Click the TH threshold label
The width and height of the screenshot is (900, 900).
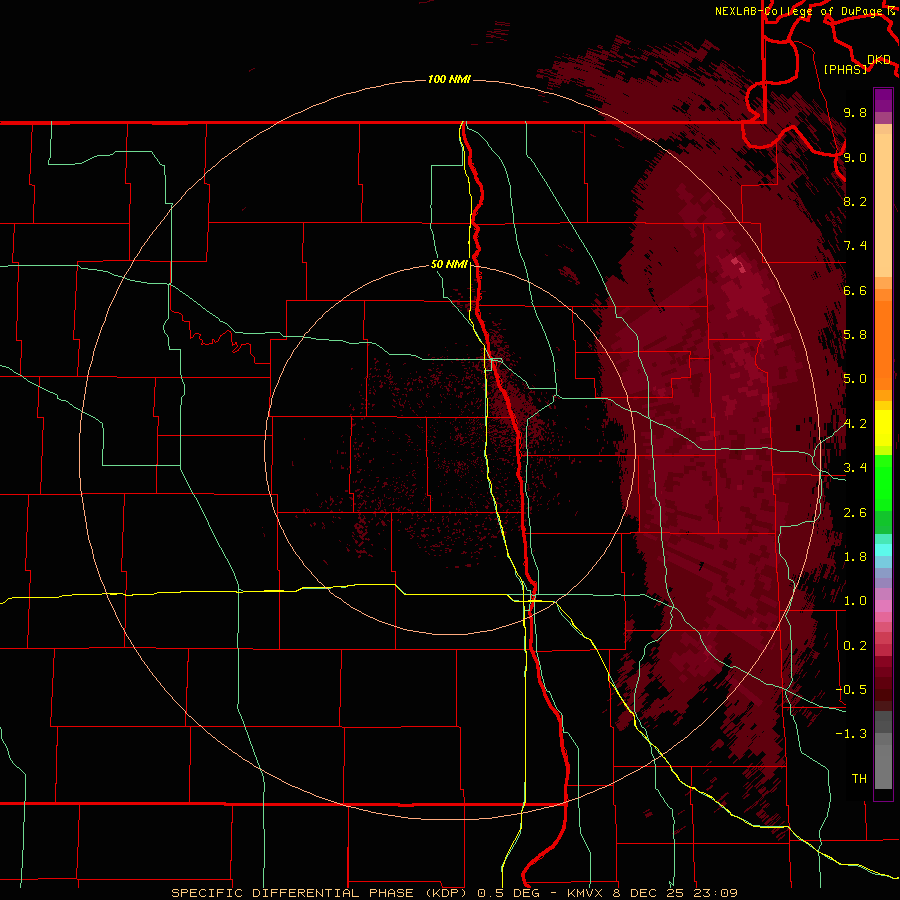tap(859, 779)
